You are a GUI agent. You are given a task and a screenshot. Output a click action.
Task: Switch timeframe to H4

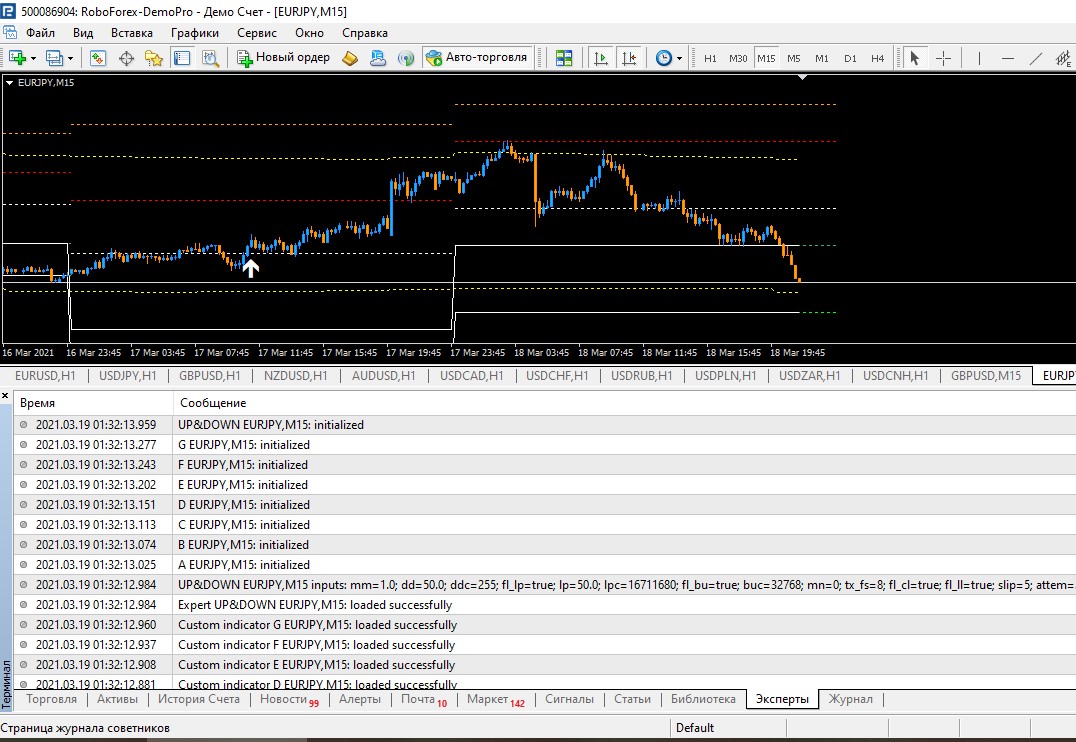(x=878, y=58)
